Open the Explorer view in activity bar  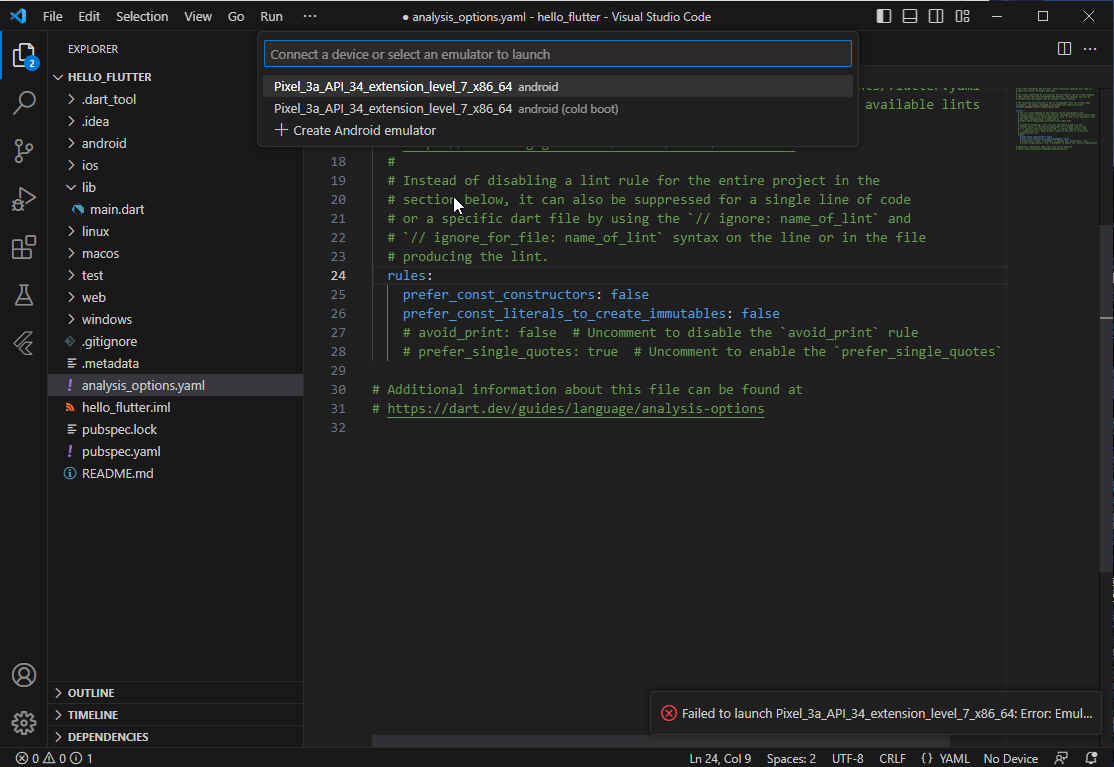pyautogui.click(x=23, y=56)
